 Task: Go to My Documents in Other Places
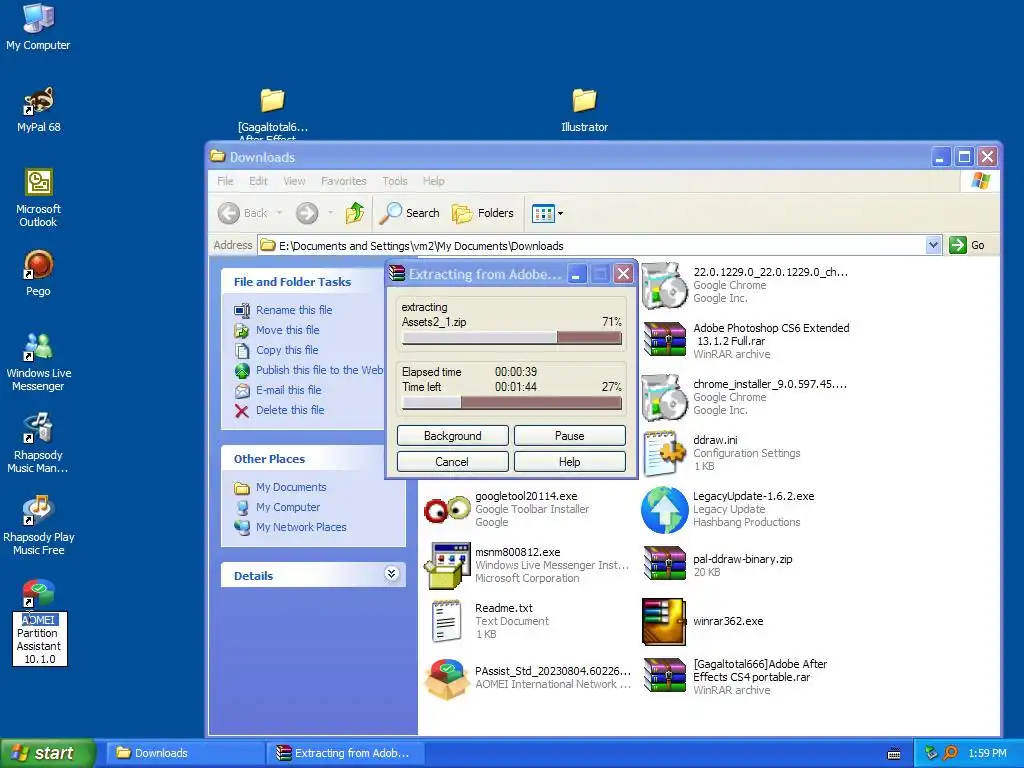(280, 487)
